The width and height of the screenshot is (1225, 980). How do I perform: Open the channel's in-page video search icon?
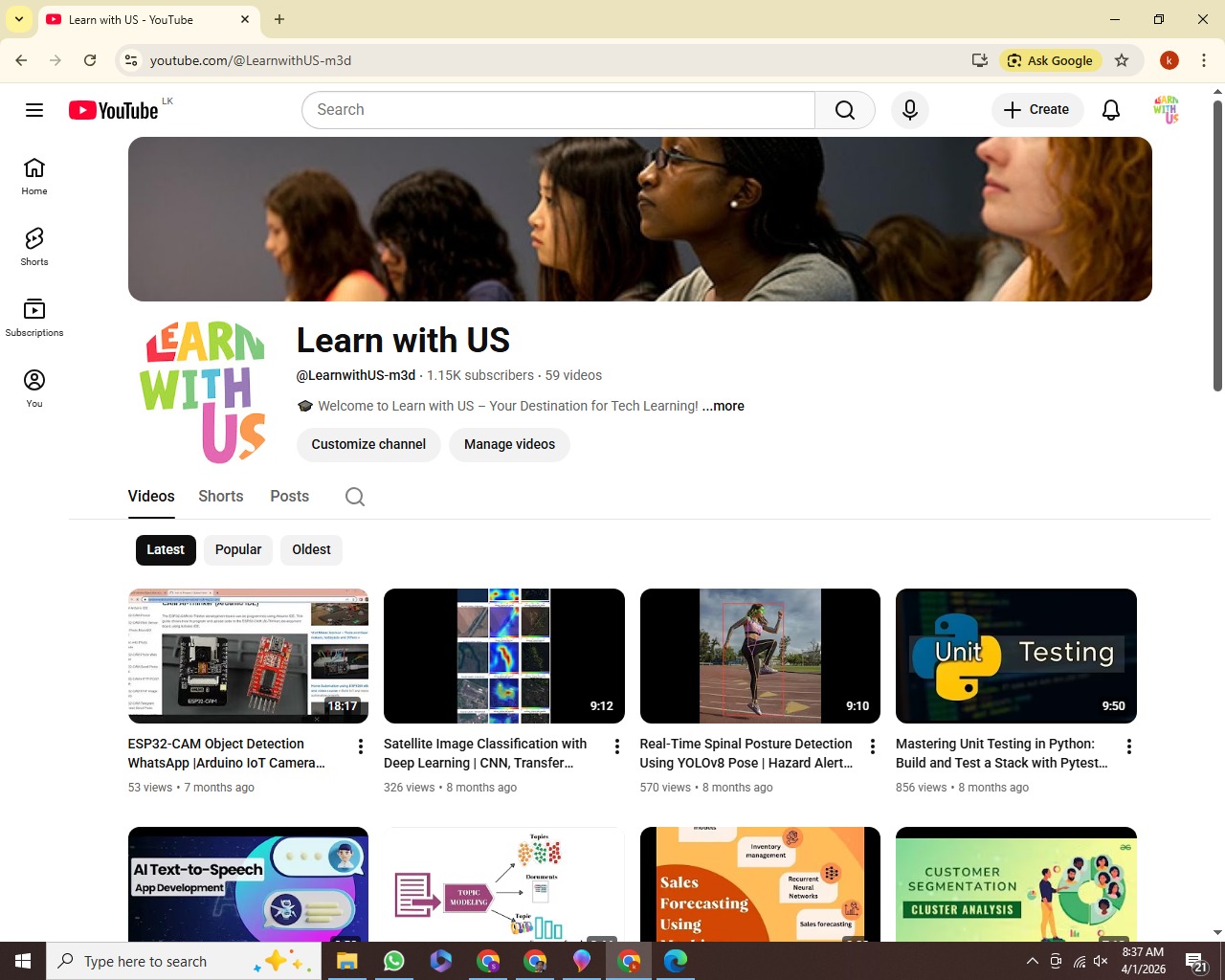point(354,496)
